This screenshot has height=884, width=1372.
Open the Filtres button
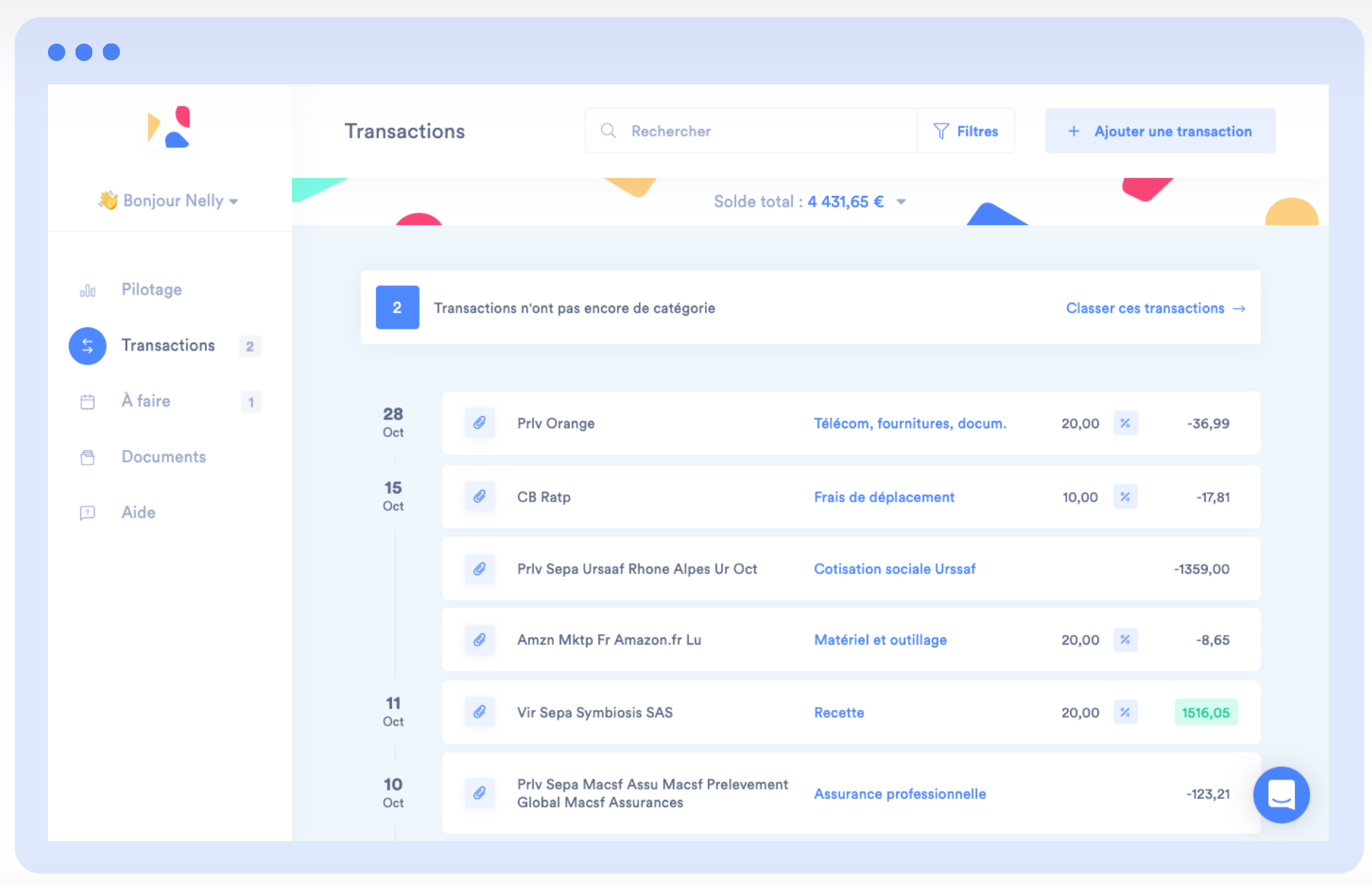tap(965, 131)
